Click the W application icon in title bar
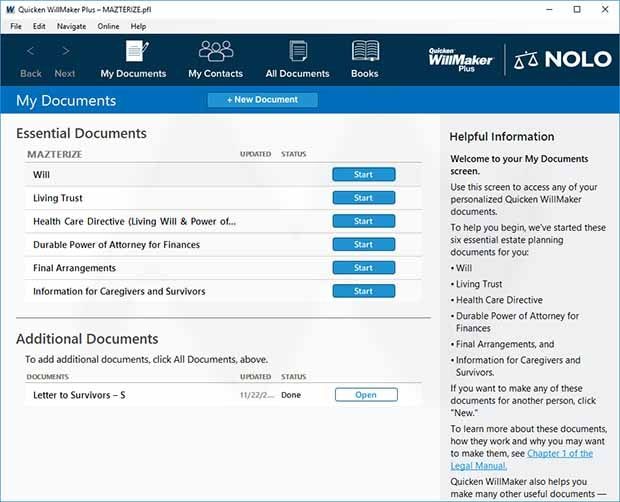 pos(10,9)
